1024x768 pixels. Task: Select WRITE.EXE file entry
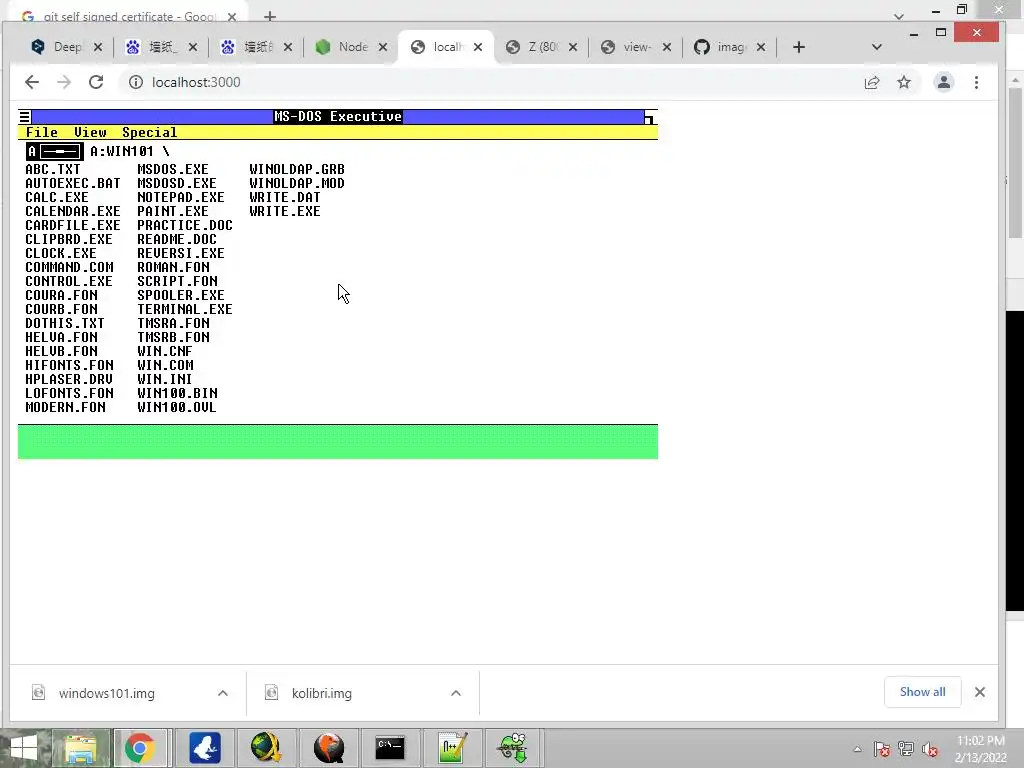(x=285, y=212)
